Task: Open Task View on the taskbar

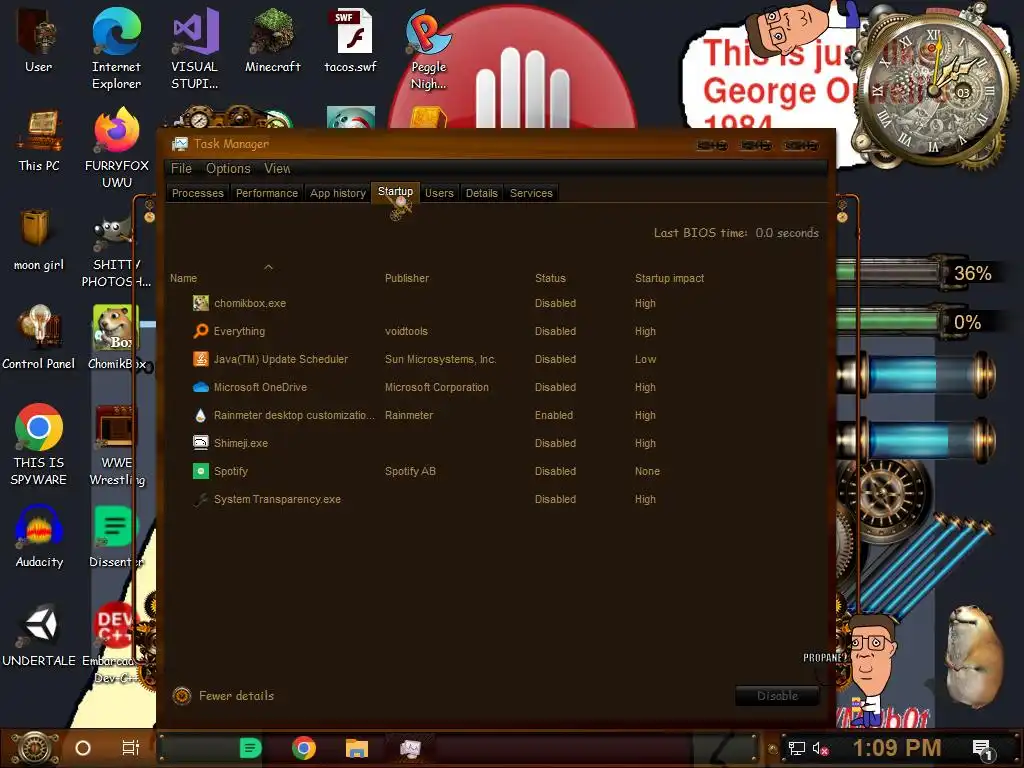Action: [131, 748]
